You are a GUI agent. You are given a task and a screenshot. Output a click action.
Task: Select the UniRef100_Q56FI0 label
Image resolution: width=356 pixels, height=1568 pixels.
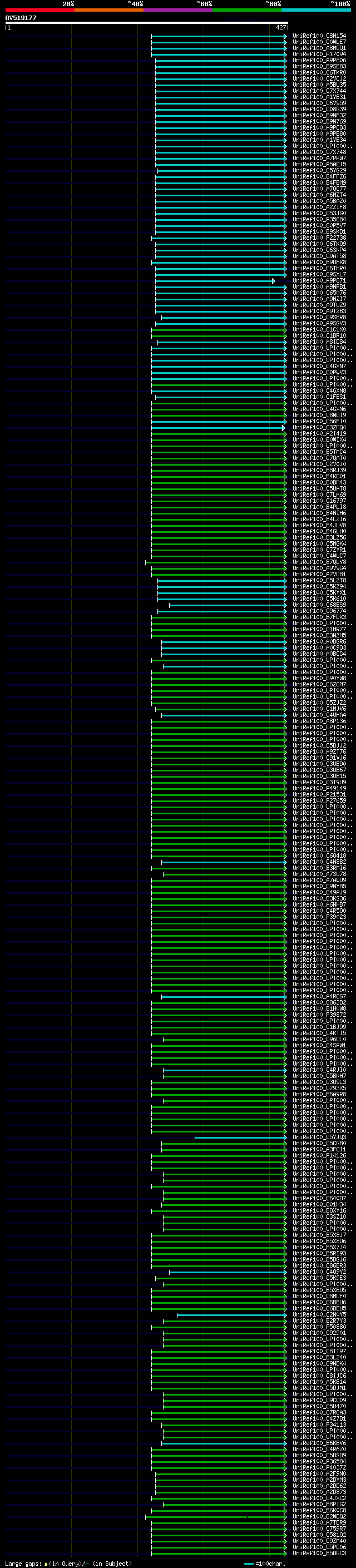[319, 421]
